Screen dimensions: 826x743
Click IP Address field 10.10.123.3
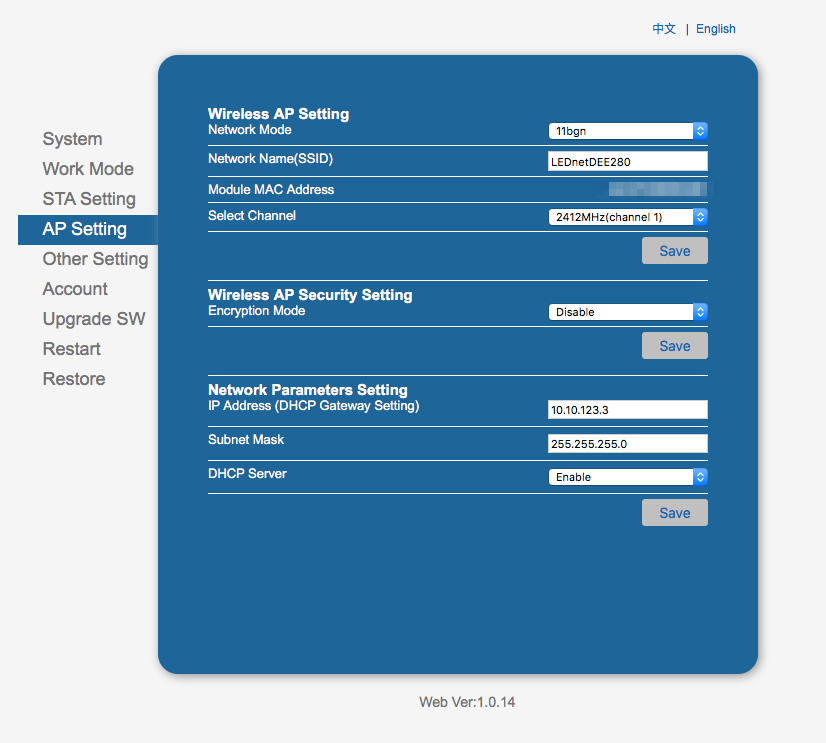pyautogui.click(x=628, y=410)
